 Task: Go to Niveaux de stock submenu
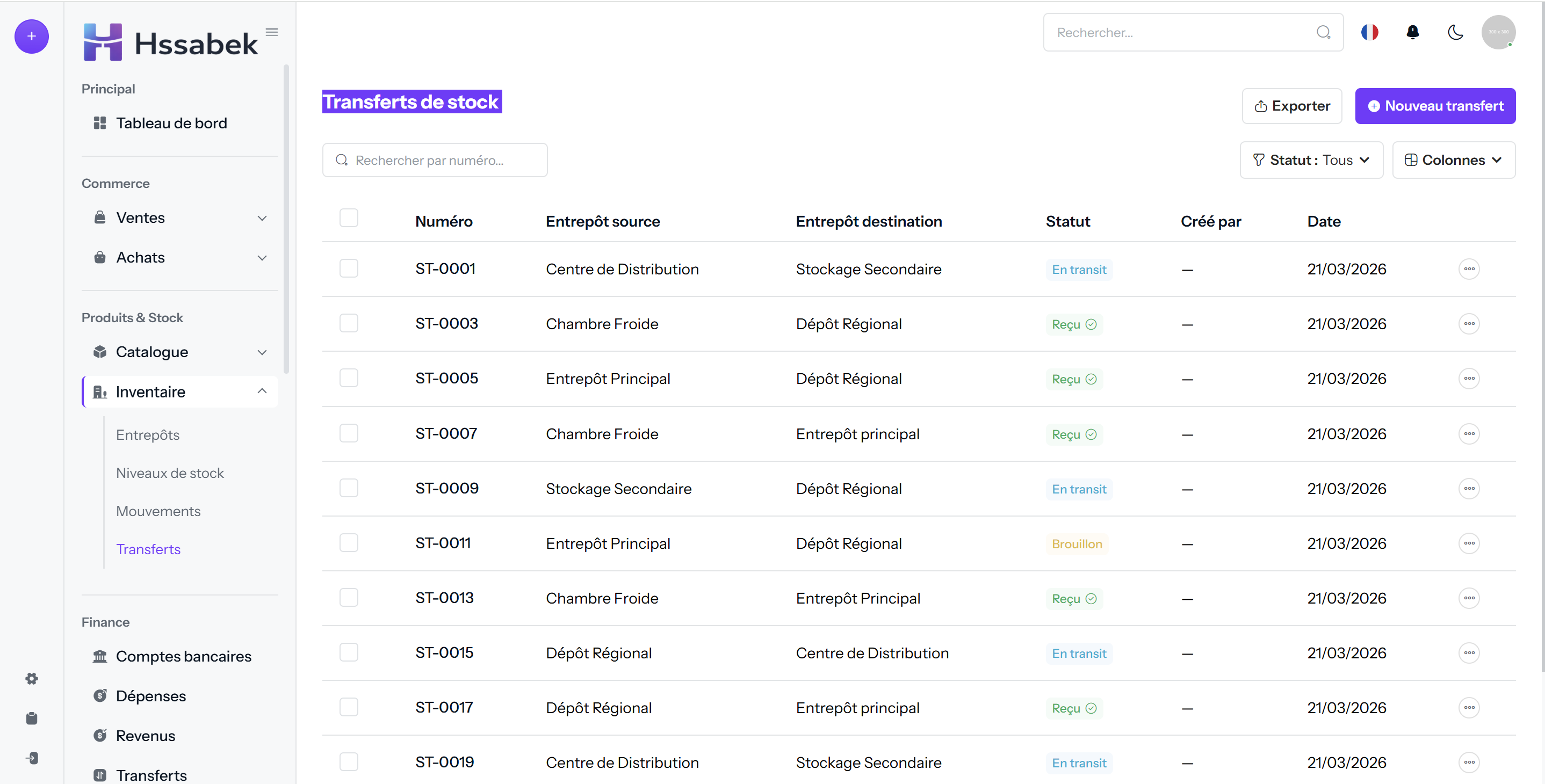point(170,473)
